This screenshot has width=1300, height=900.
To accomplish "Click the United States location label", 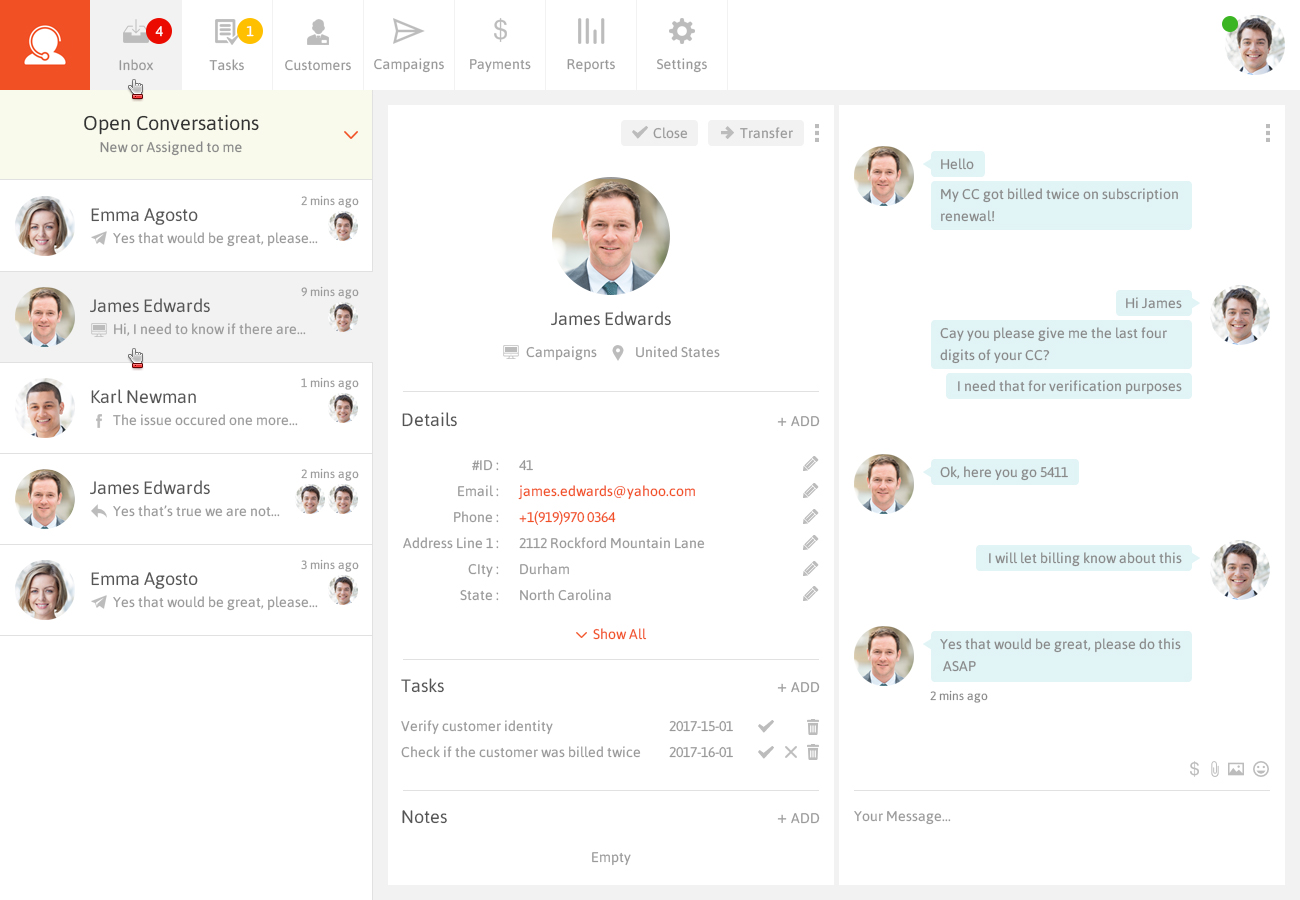I will coord(666,352).
